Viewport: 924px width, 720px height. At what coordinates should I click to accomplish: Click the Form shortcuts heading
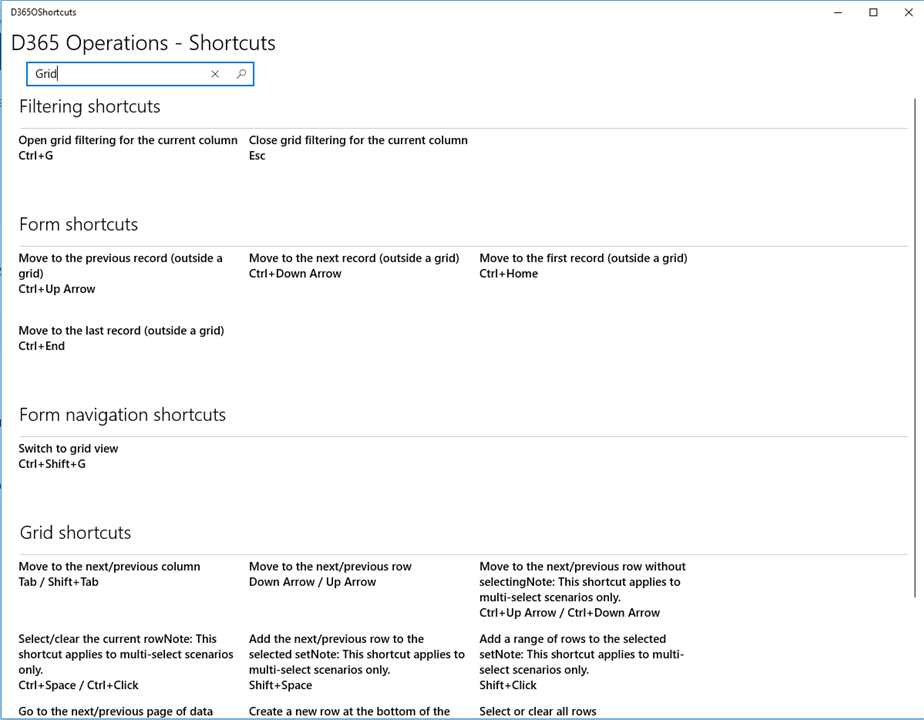78,224
